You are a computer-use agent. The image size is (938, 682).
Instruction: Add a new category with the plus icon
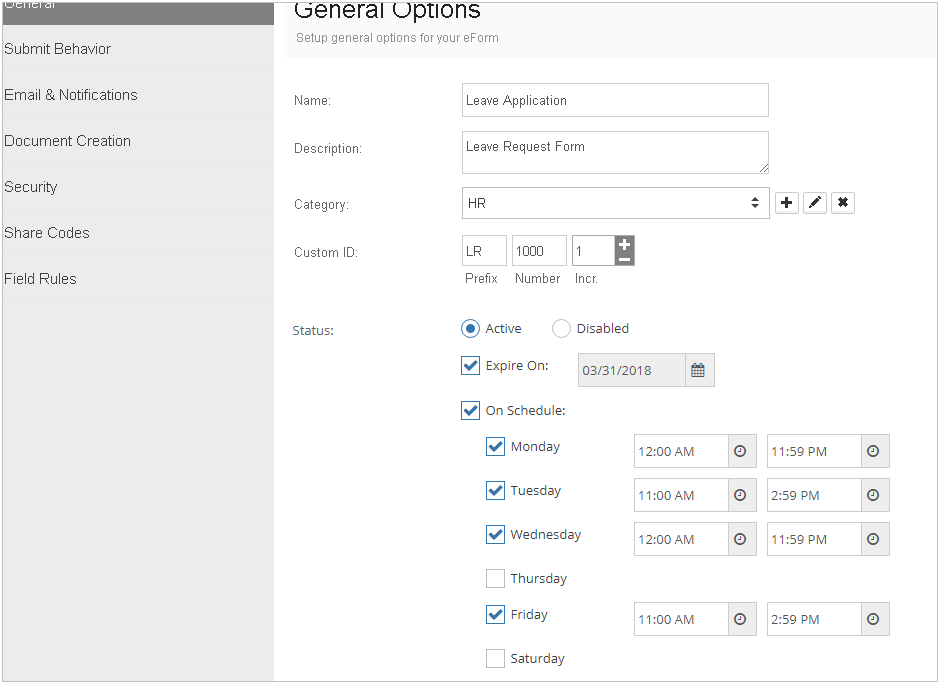click(x=787, y=203)
